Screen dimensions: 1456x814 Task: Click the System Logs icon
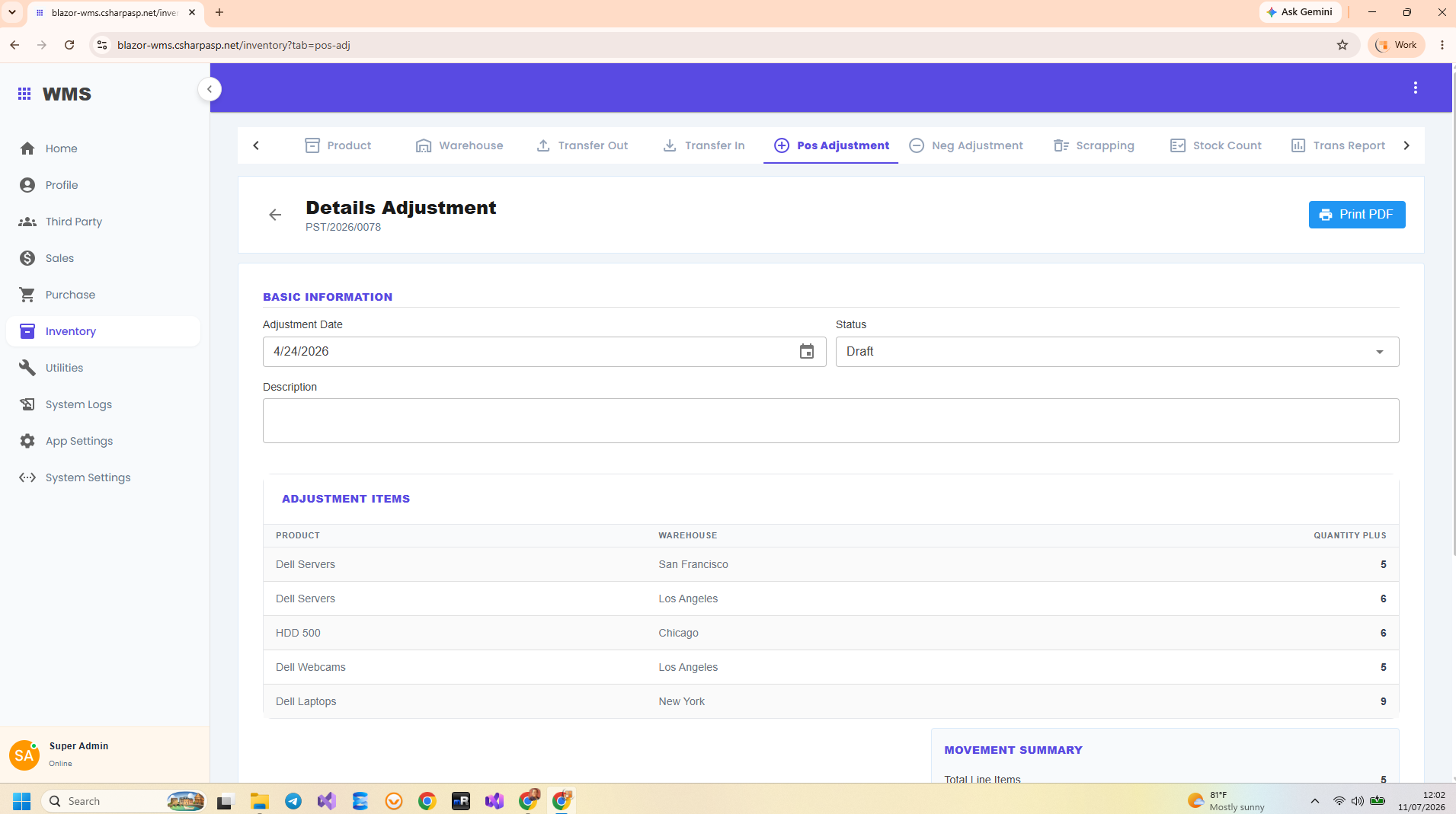[27, 404]
